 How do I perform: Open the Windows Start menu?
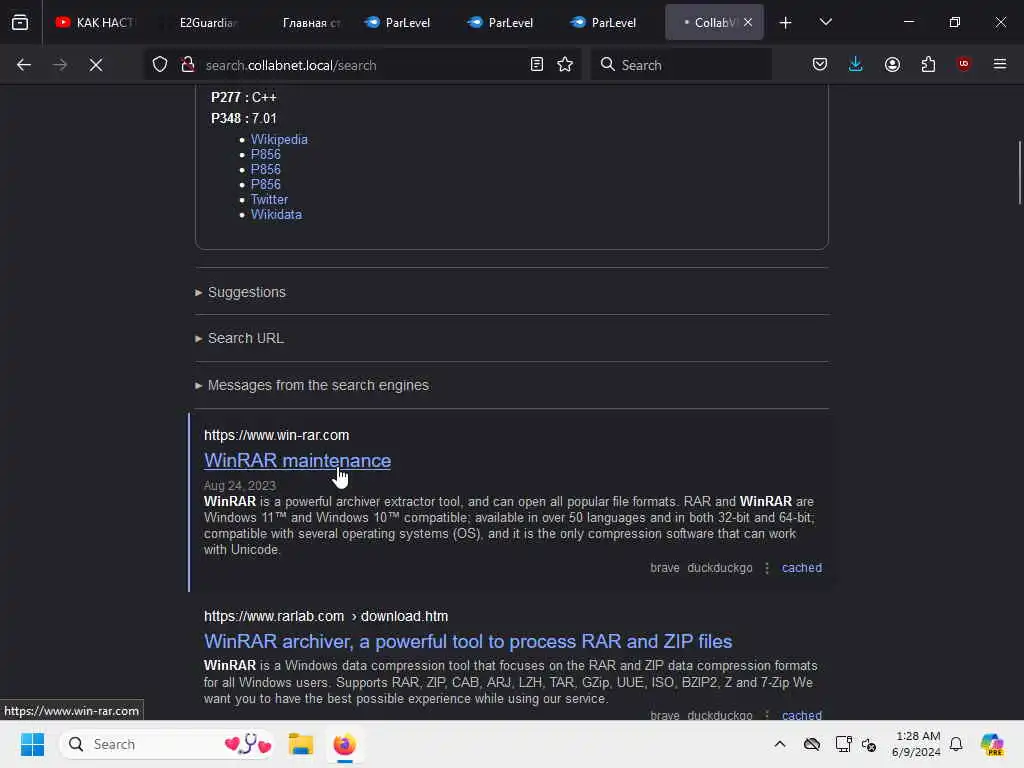point(32,744)
